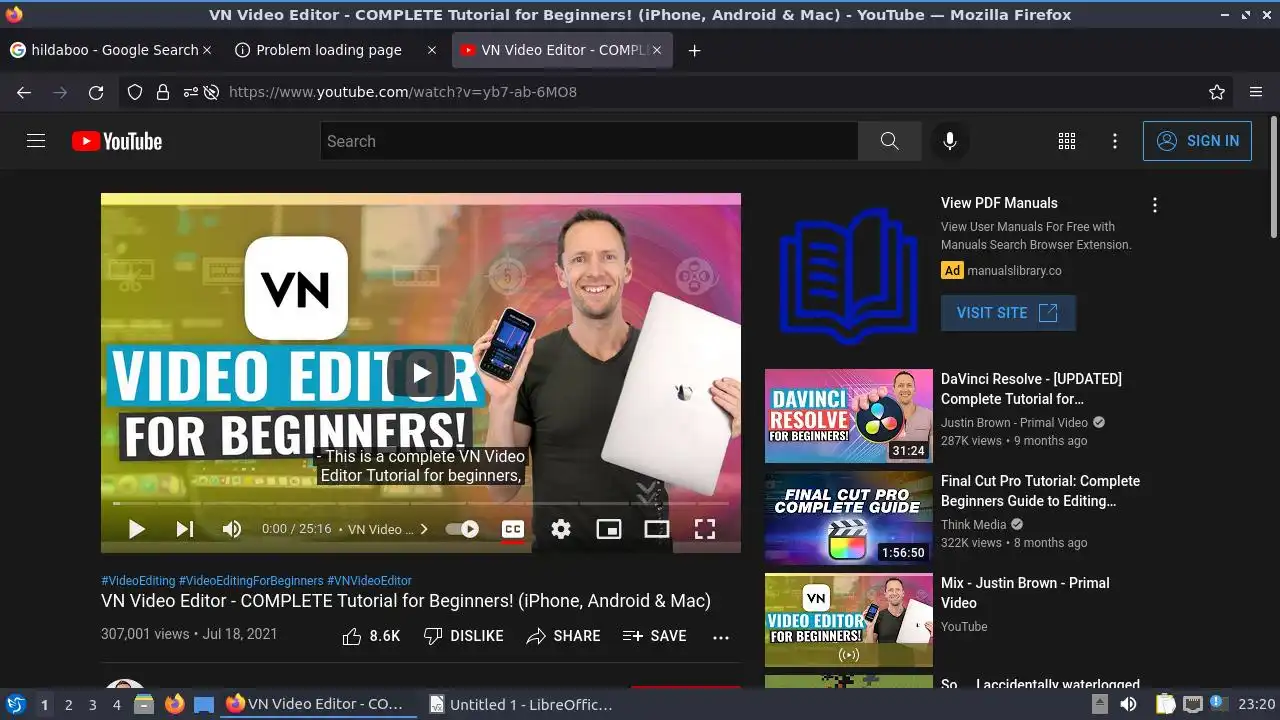This screenshot has width=1280, height=720.
Task: Launch Firefox from the taskbar launcher
Action: coord(174,704)
